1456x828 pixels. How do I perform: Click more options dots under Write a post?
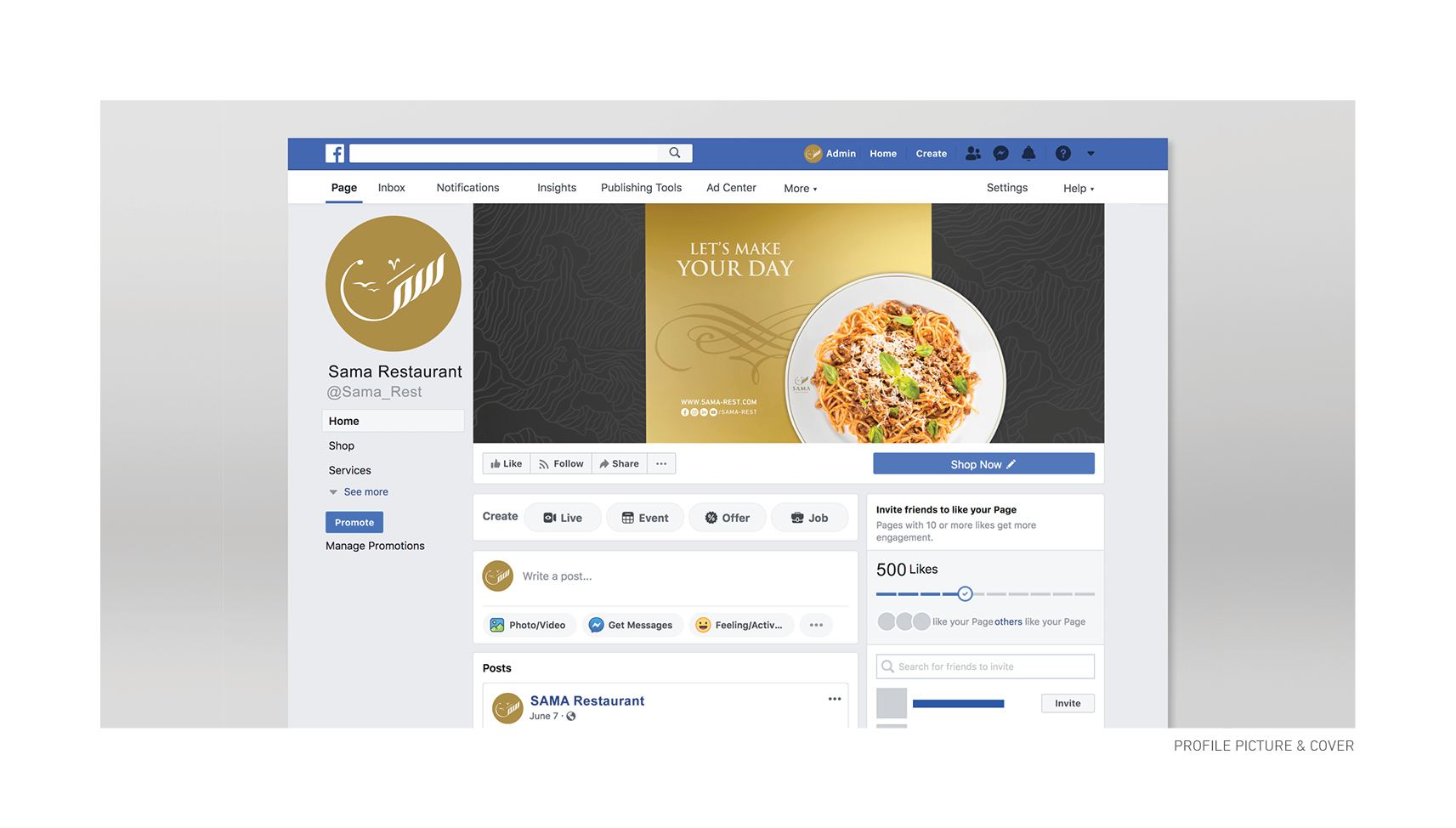coord(816,625)
